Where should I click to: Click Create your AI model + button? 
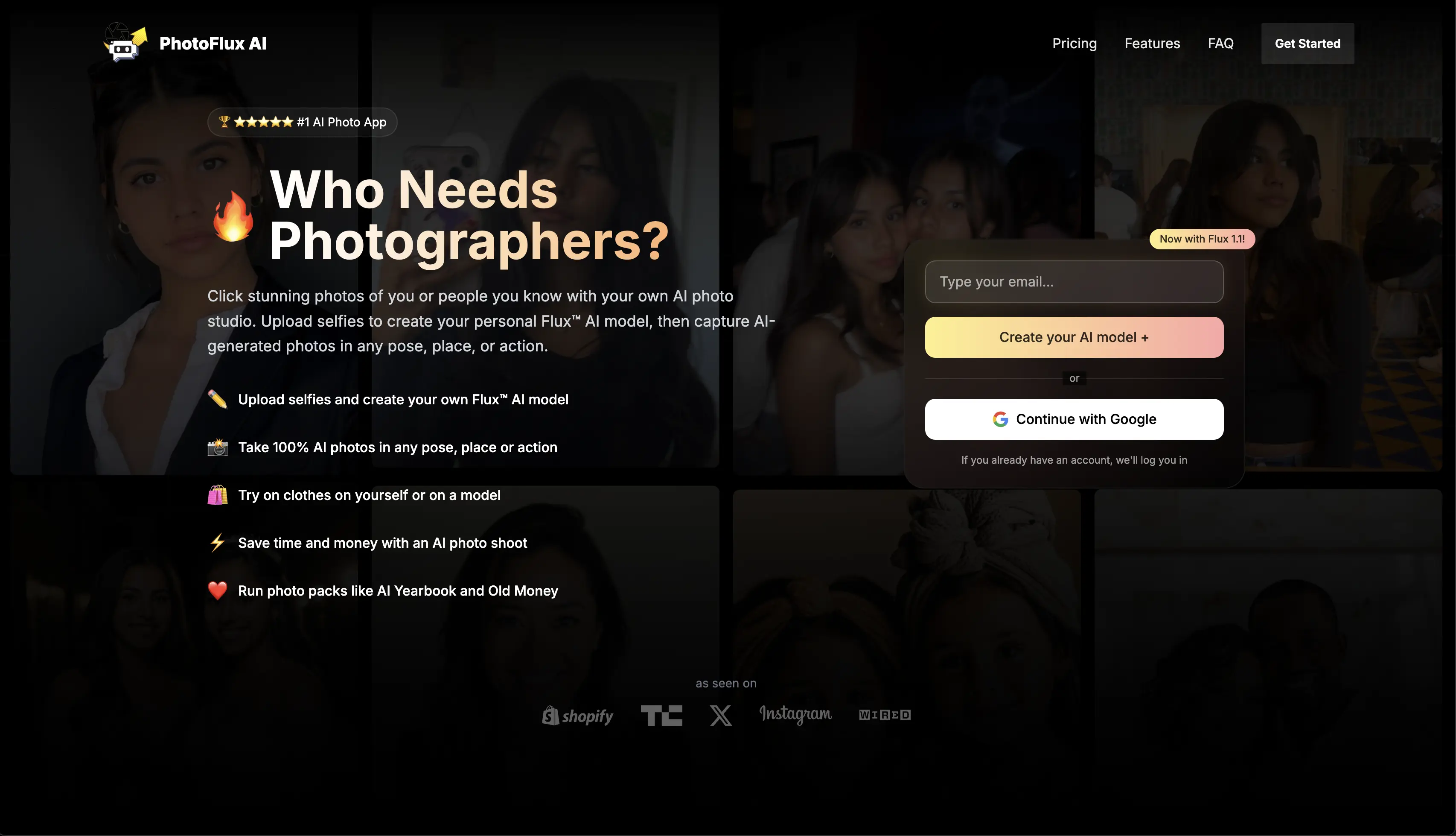(1074, 337)
